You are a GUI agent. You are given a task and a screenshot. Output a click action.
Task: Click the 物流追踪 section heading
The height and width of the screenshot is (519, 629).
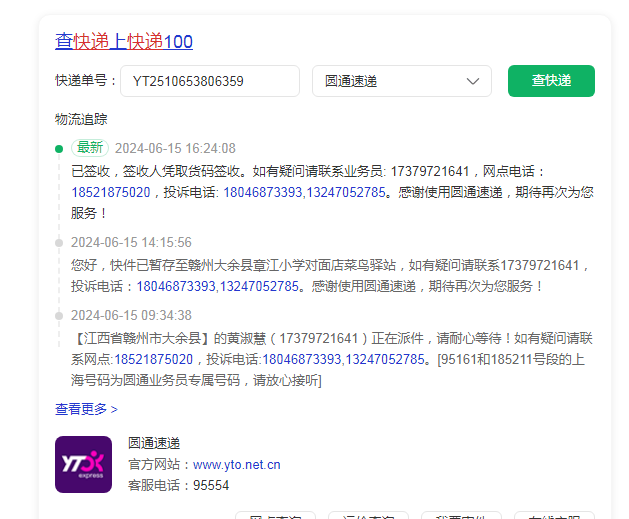point(81,119)
